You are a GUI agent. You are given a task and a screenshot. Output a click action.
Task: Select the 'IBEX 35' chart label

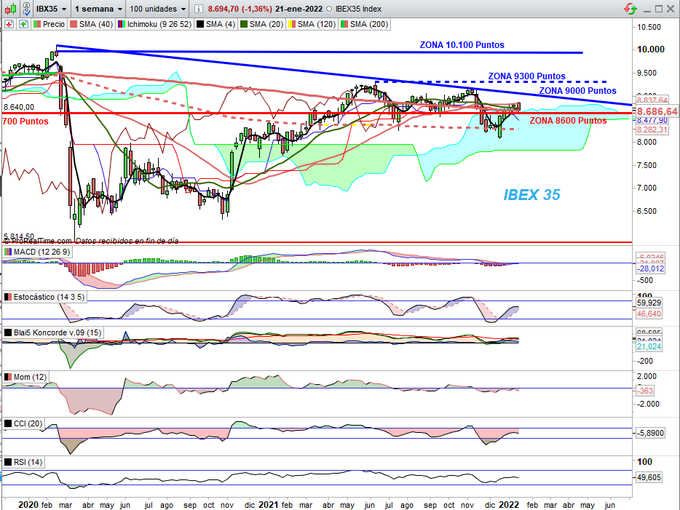coord(532,195)
